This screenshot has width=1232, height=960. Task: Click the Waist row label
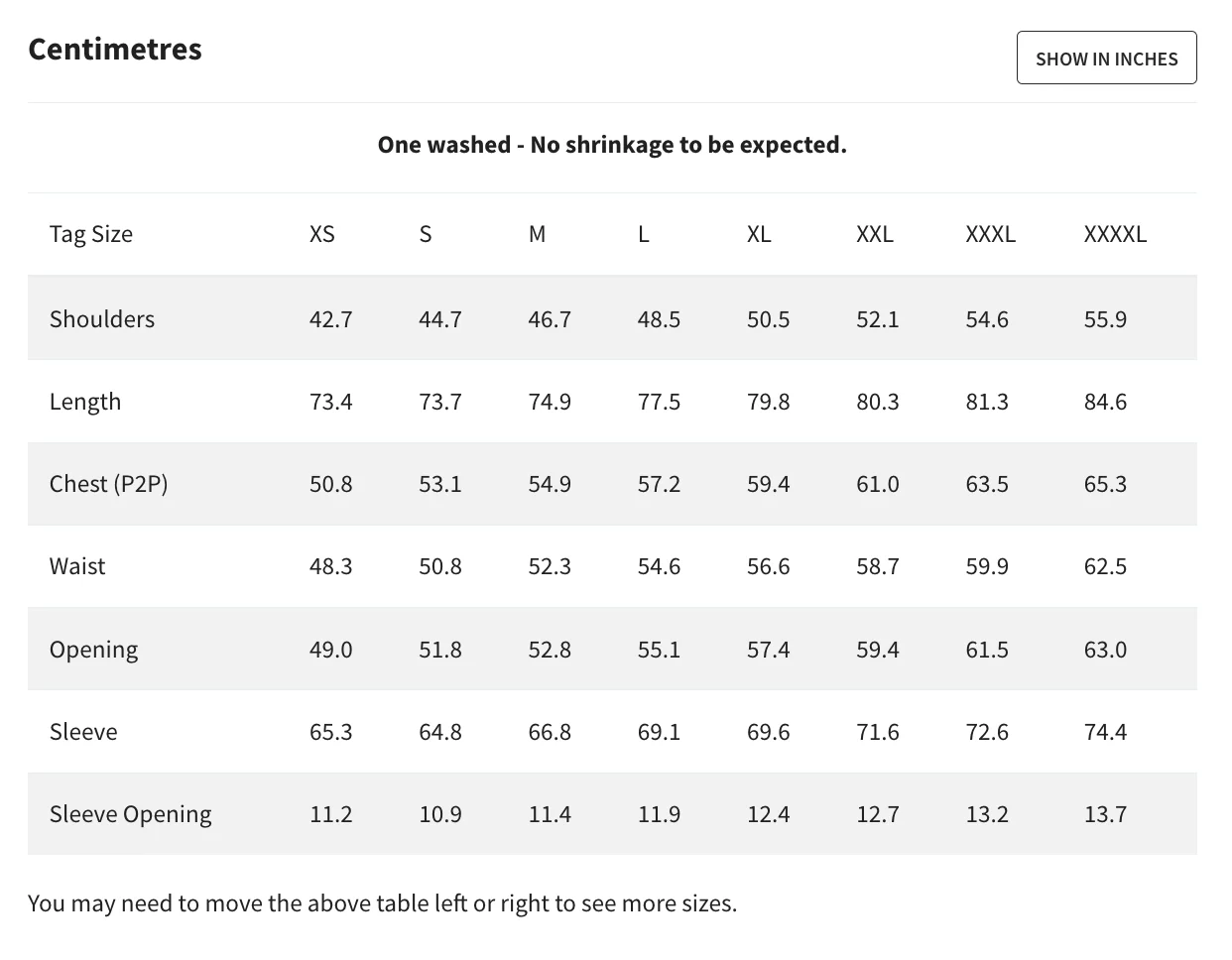click(x=77, y=566)
